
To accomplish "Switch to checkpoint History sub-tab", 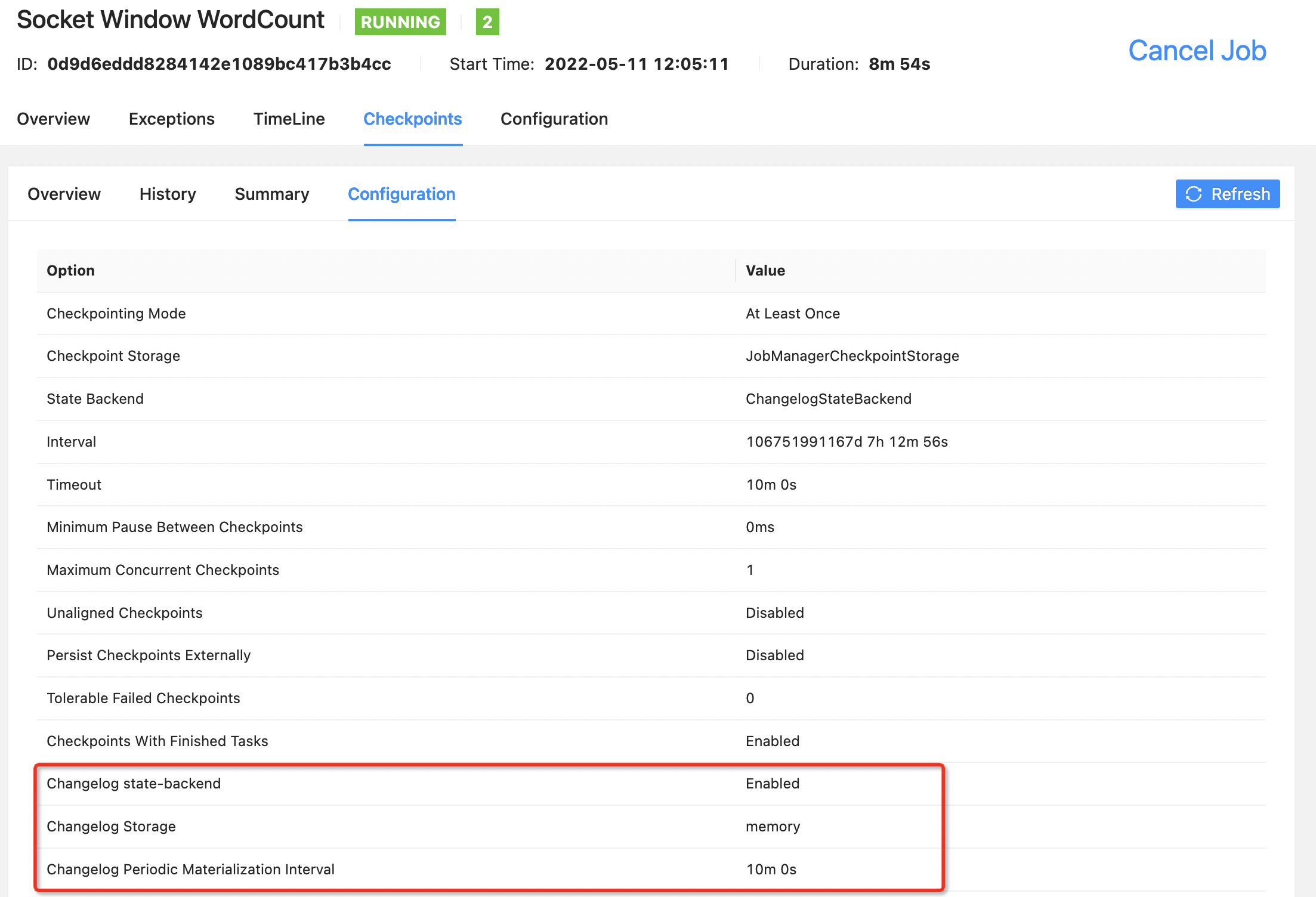I will [168, 194].
